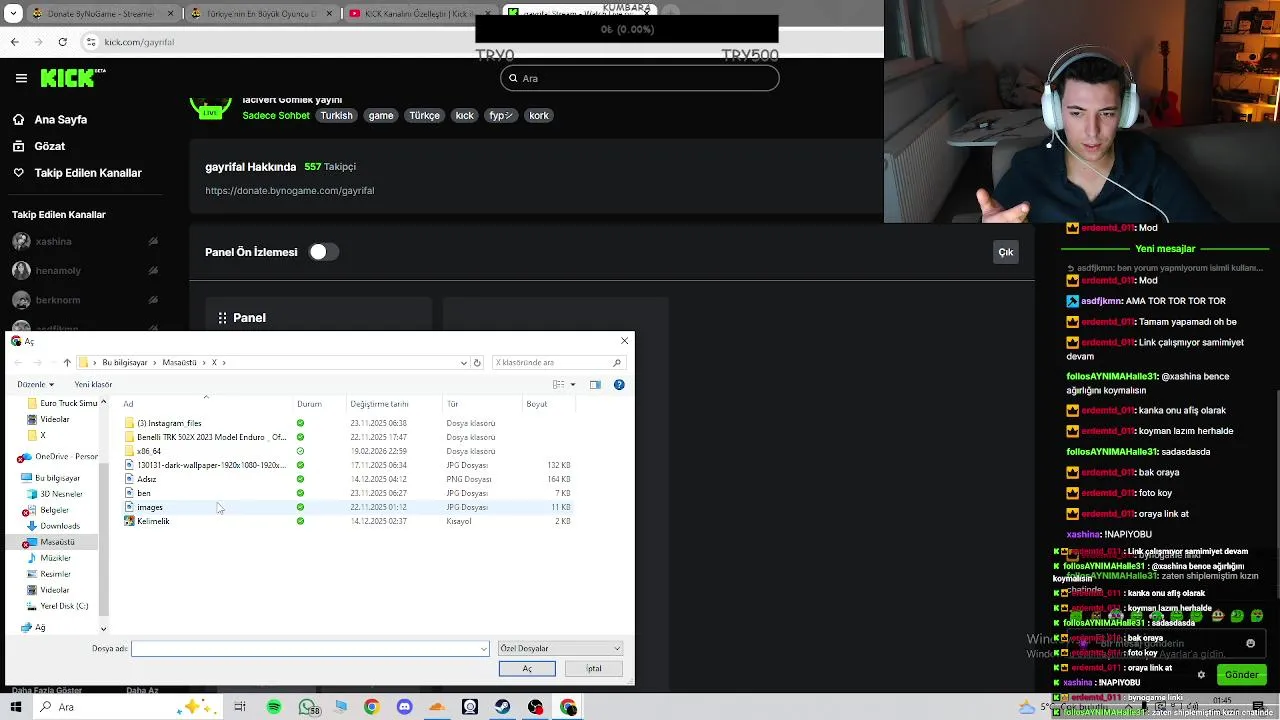Screen dimensions: 1280x720
Task: Toggle Panel Ön İzlemesi switch
Action: pos(323,252)
